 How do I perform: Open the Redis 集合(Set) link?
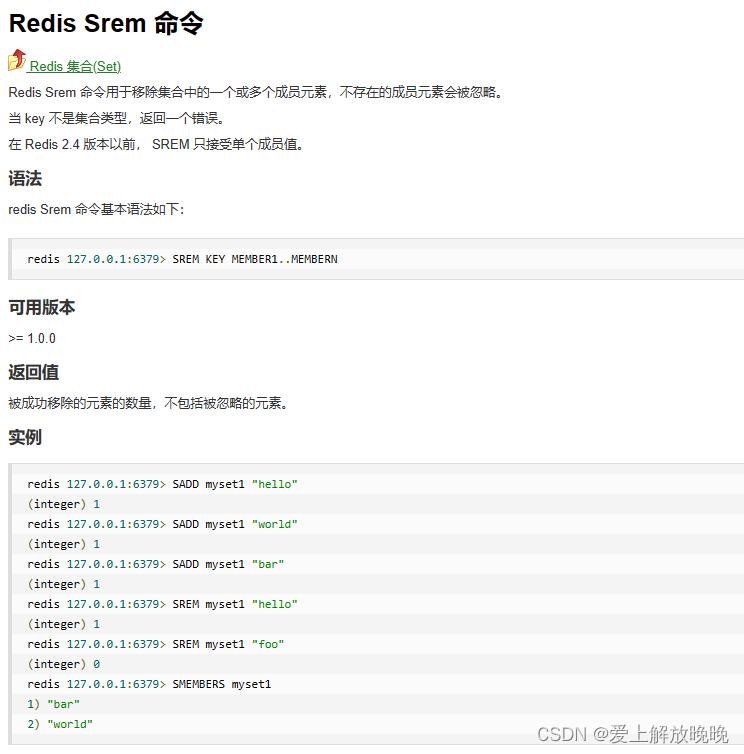[x=75, y=66]
